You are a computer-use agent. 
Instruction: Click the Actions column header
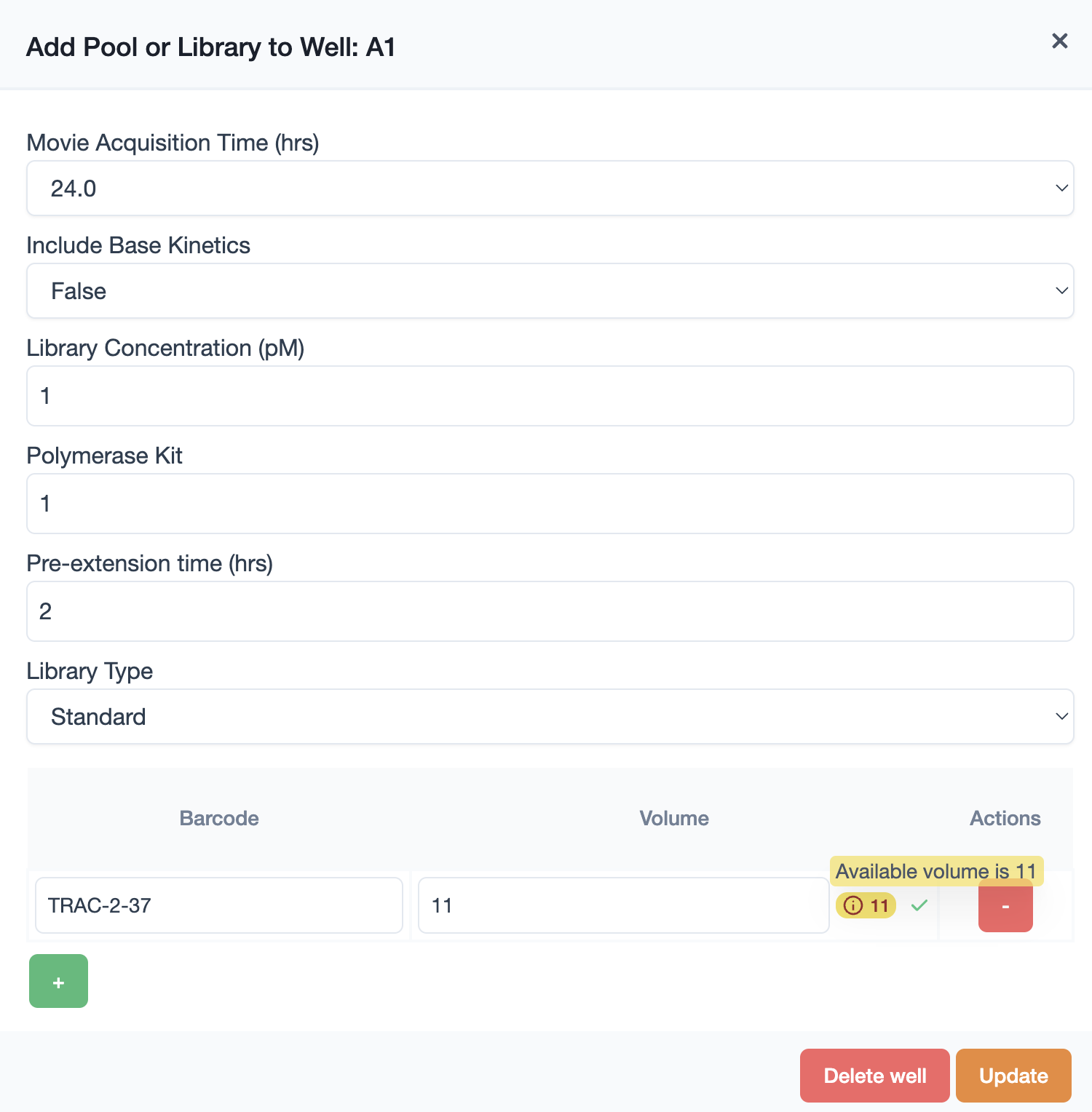[1005, 818]
